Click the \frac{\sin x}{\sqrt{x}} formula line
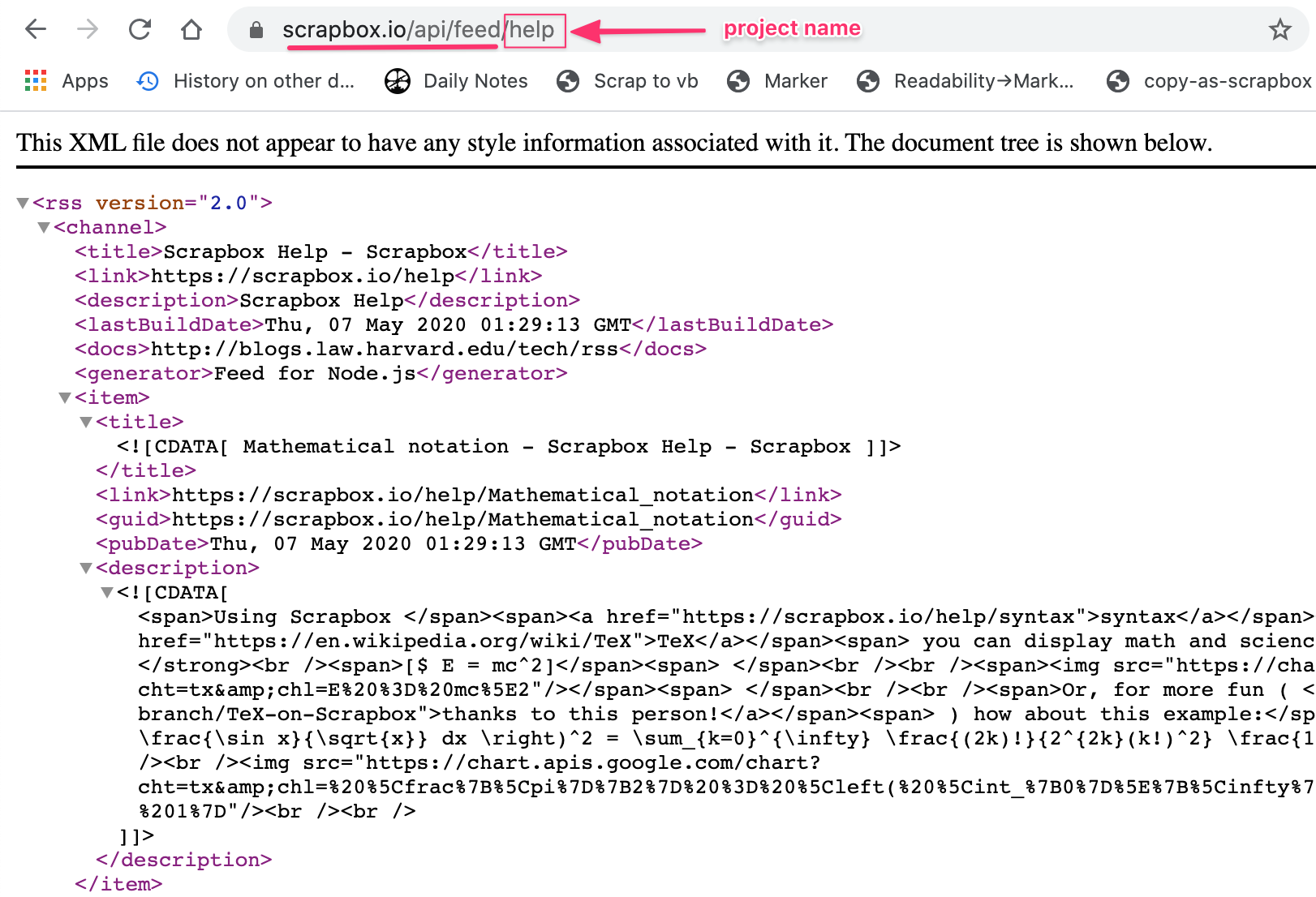Screen dimensions: 1316x897 click(726, 738)
